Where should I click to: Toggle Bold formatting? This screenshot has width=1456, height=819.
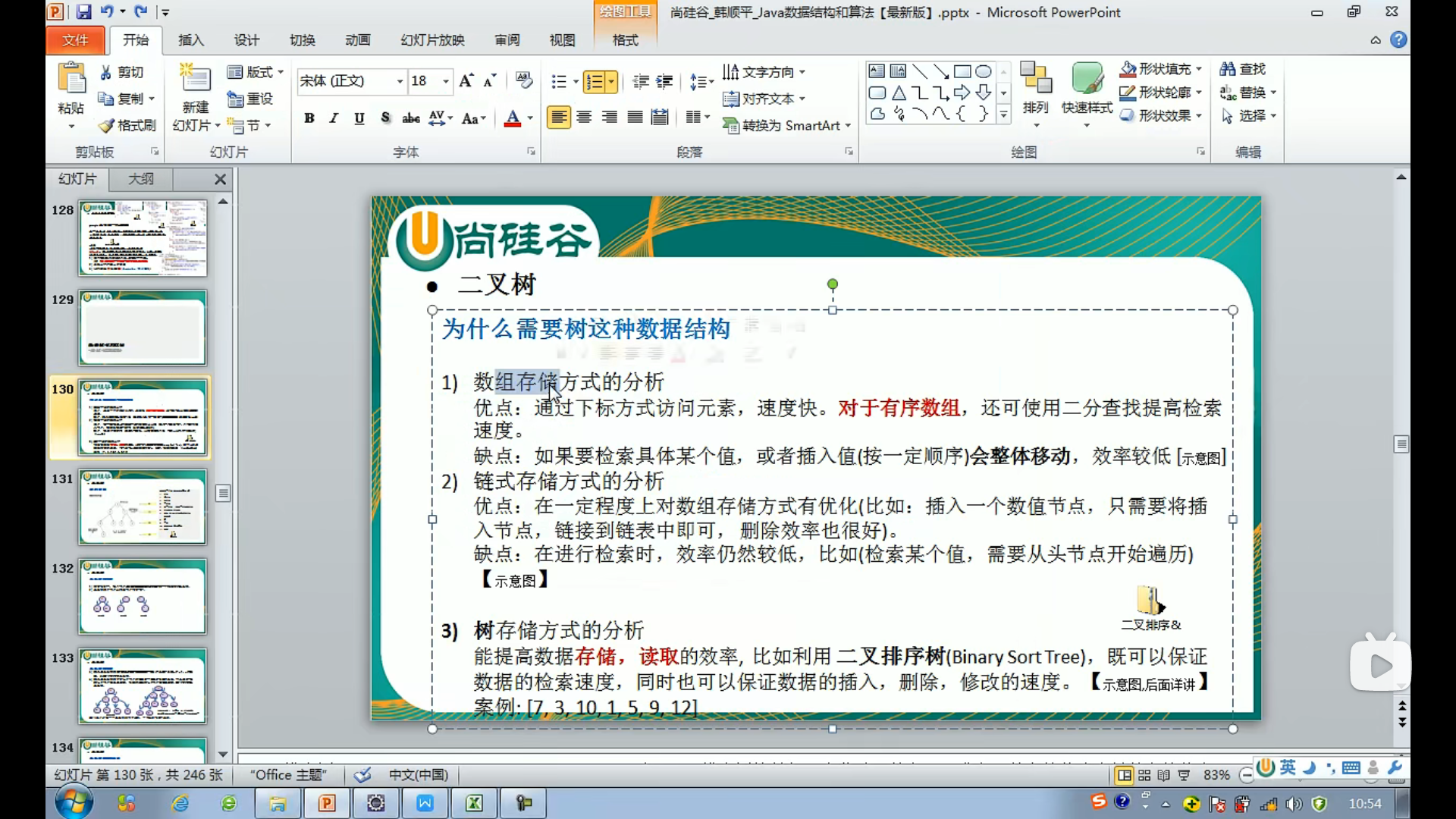309,118
